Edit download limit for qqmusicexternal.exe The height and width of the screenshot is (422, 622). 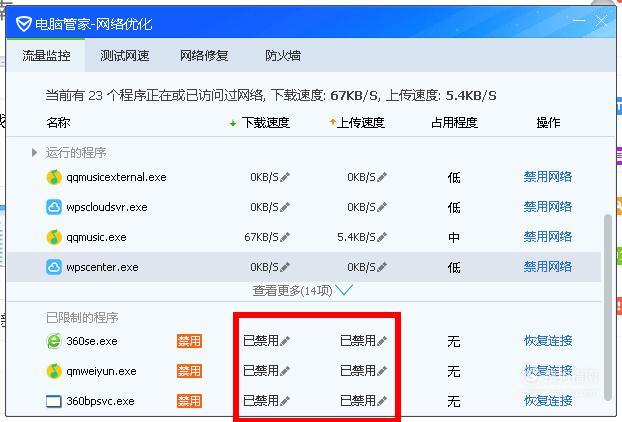pyautogui.click(x=285, y=177)
